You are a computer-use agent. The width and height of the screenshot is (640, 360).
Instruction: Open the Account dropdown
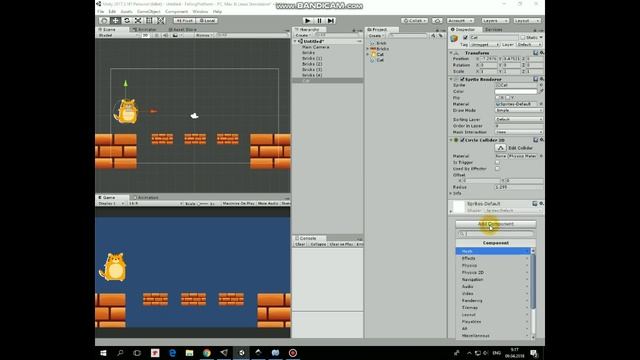pyautogui.click(x=460, y=20)
